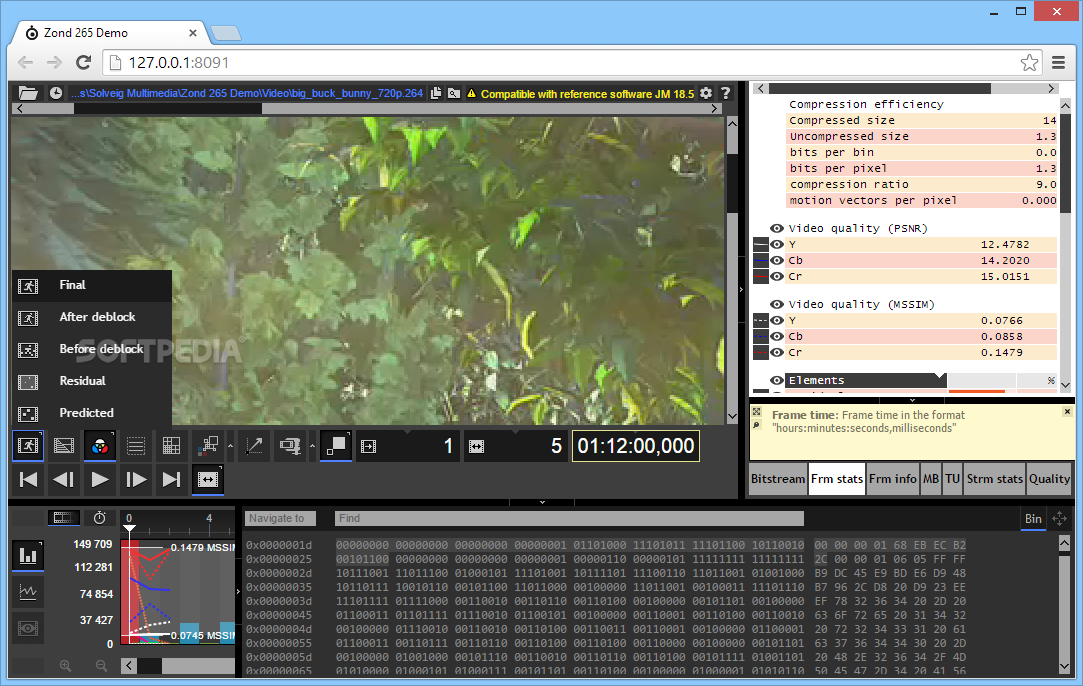
Task: Toggle the gradient frame view icon
Action: point(64,446)
